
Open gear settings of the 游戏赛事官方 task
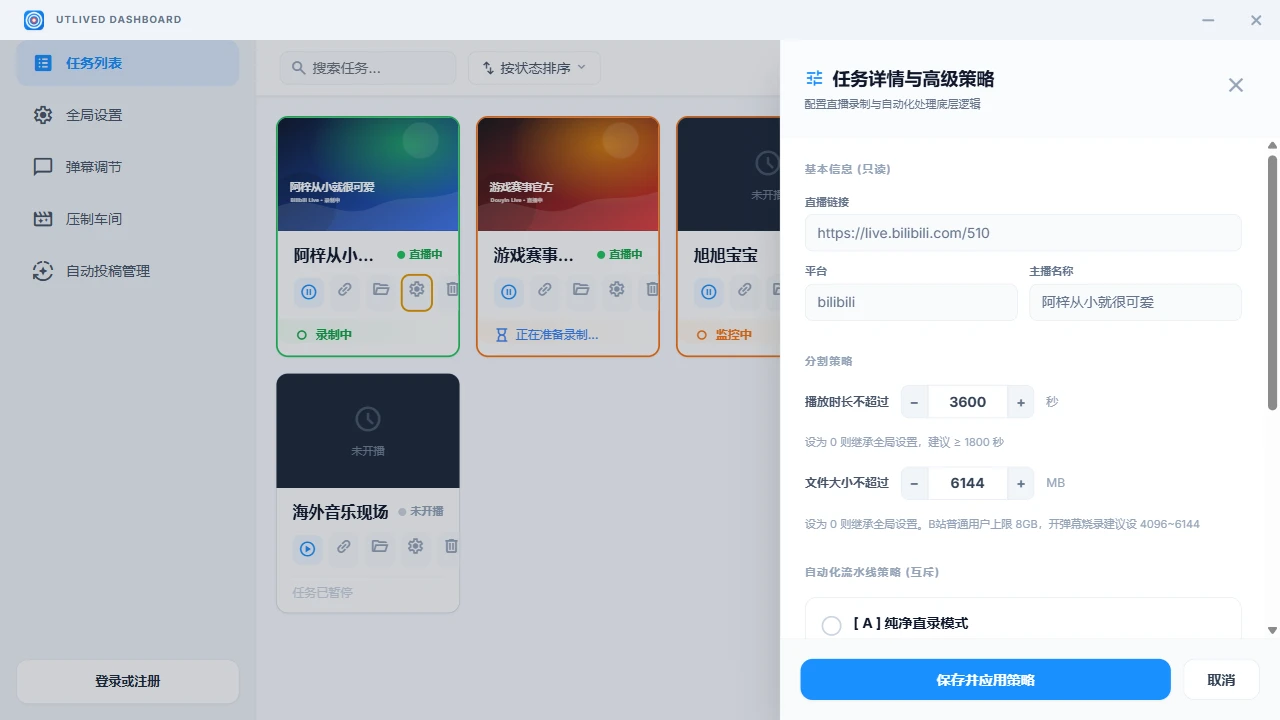tap(617, 291)
